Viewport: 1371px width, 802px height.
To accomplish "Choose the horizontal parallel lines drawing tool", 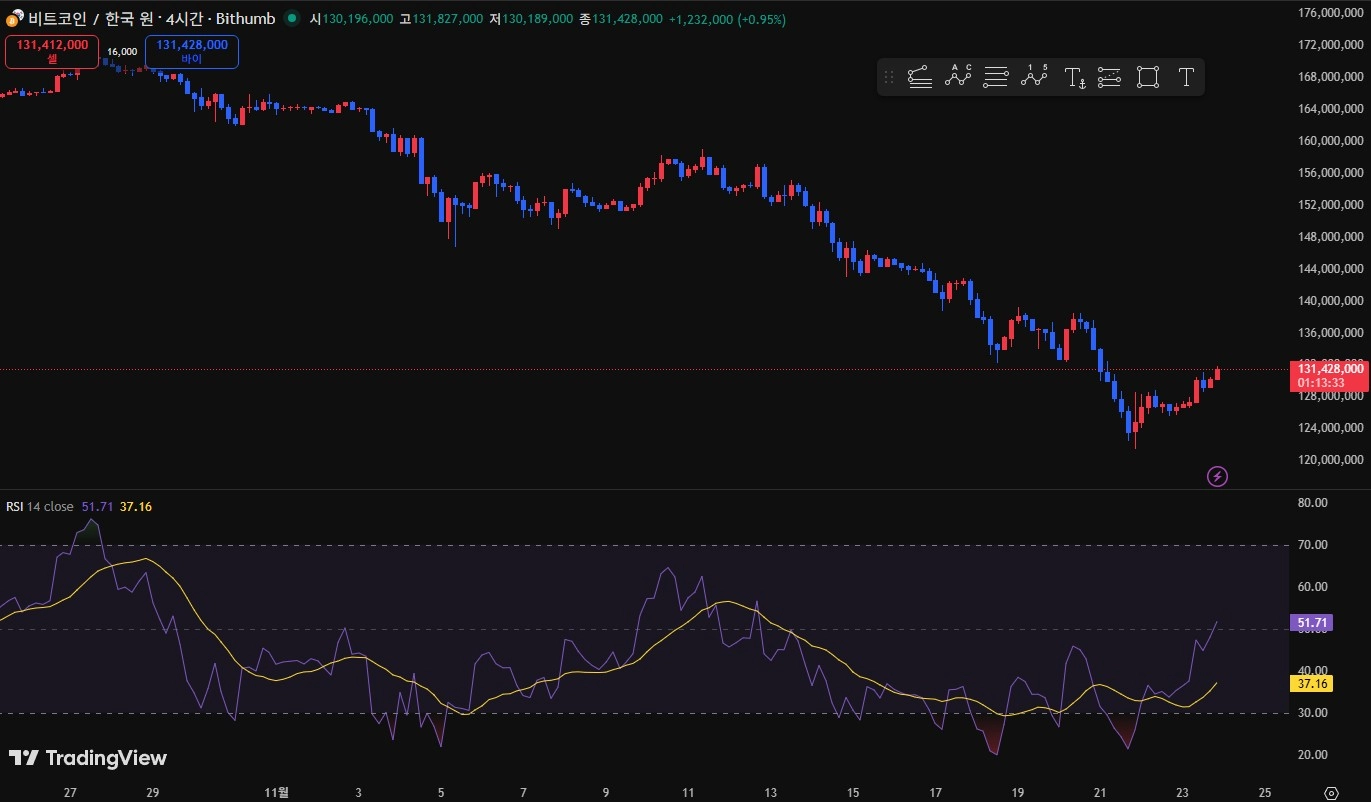I will click(x=995, y=77).
